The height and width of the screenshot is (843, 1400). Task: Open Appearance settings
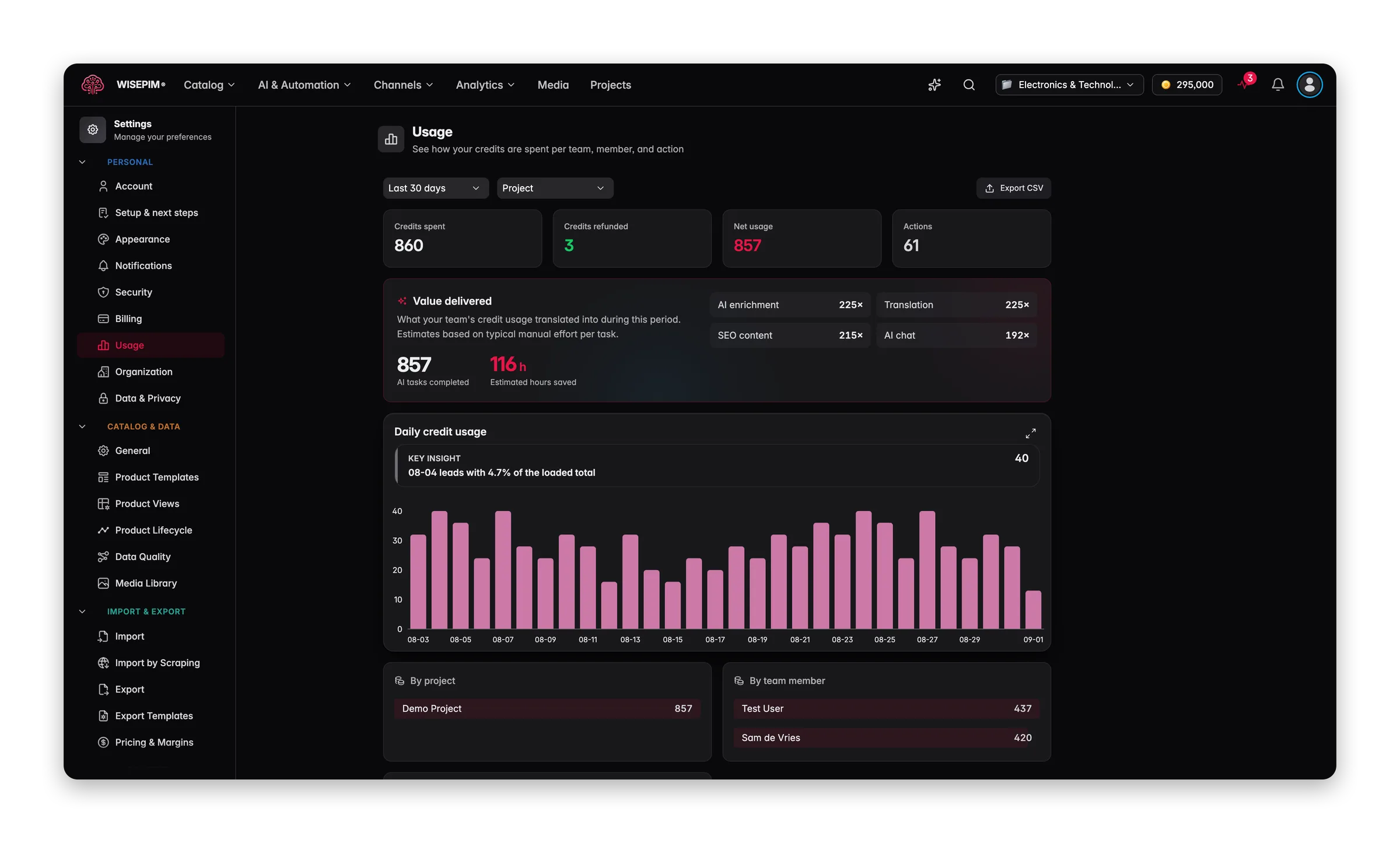pyautogui.click(x=150, y=239)
